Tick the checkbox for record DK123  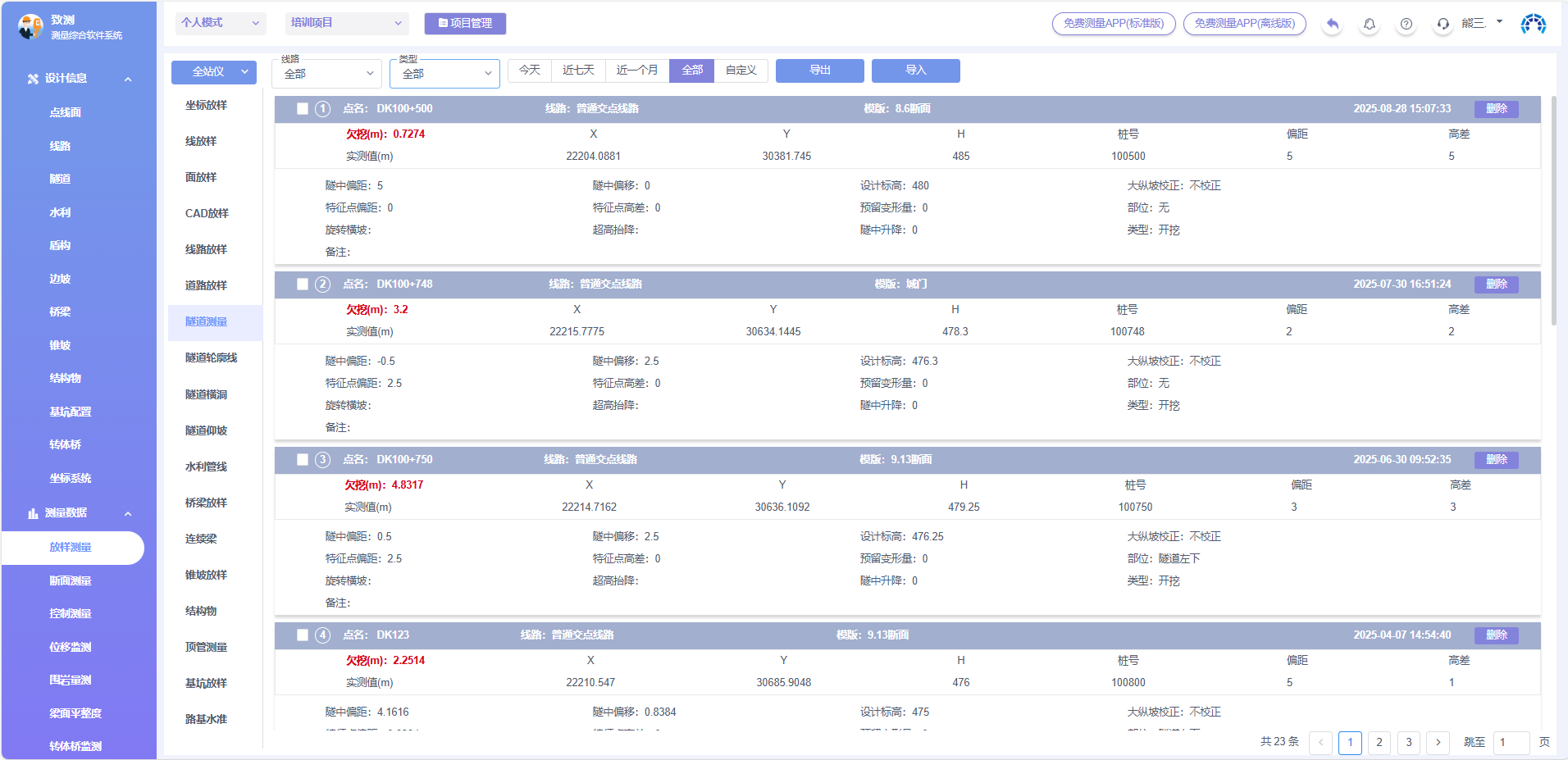point(303,635)
